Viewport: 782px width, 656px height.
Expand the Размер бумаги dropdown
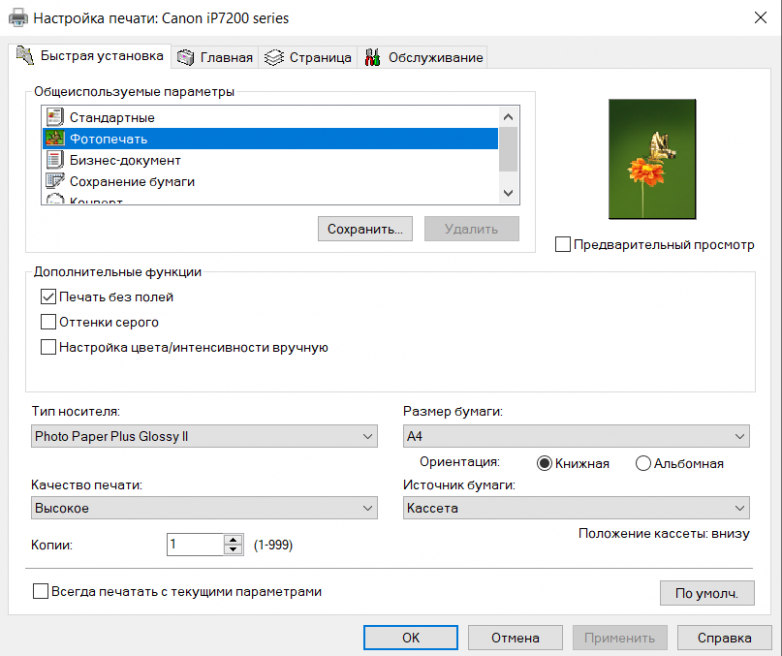coord(575,436)
